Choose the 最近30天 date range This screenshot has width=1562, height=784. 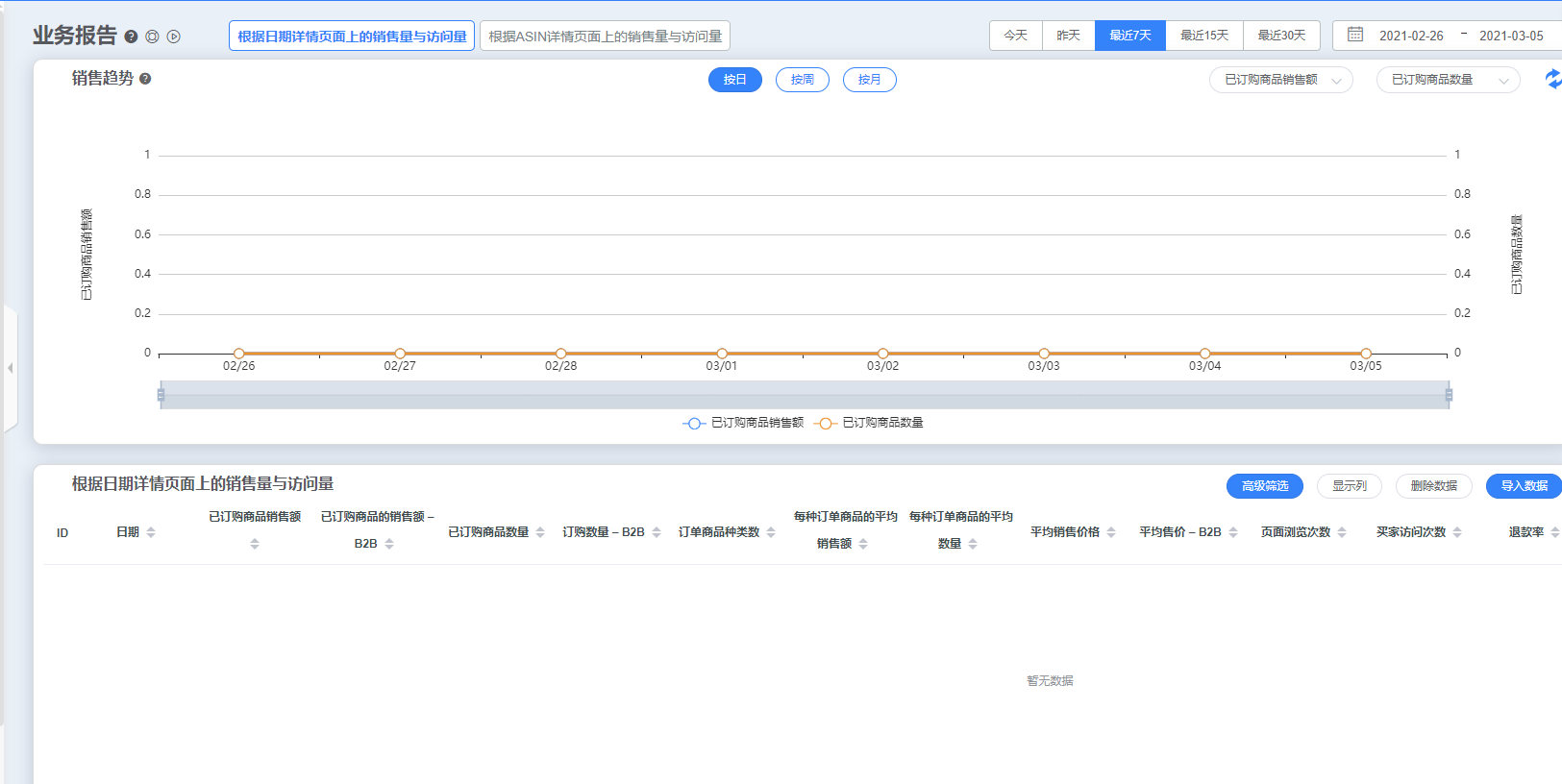(1282, 36)
